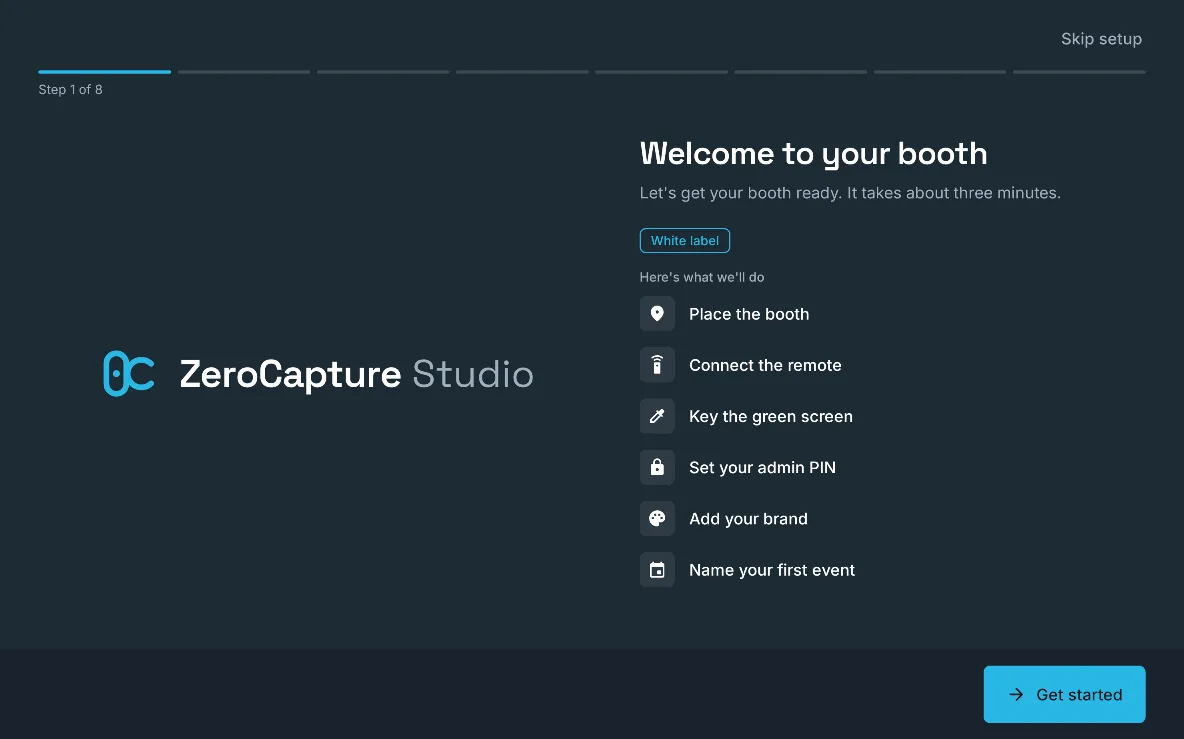Skip the setup wizard
Viewport: 1184px width, 739px height.
(x=1101, y=38)
